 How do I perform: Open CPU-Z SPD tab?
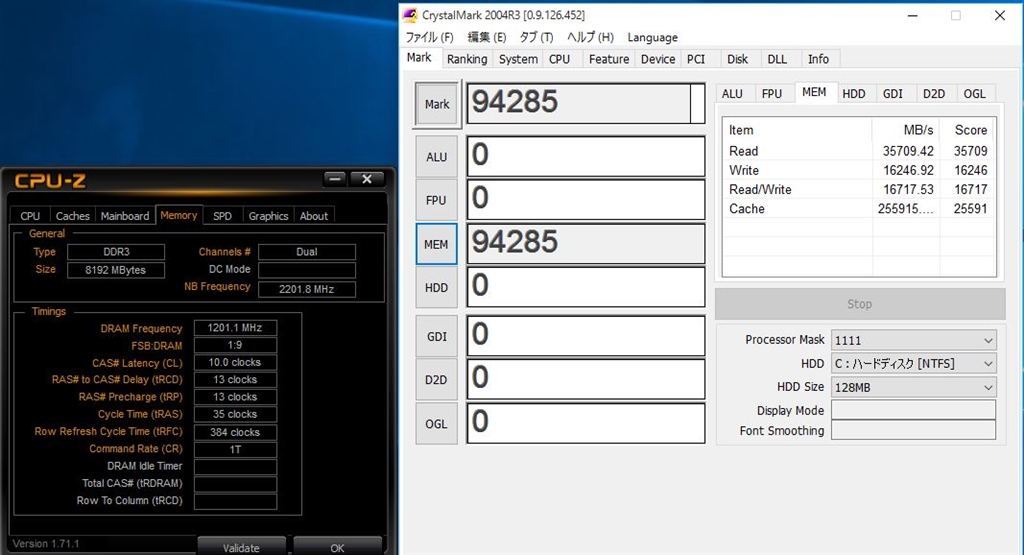pyautogui.click(x=222, y=216)
